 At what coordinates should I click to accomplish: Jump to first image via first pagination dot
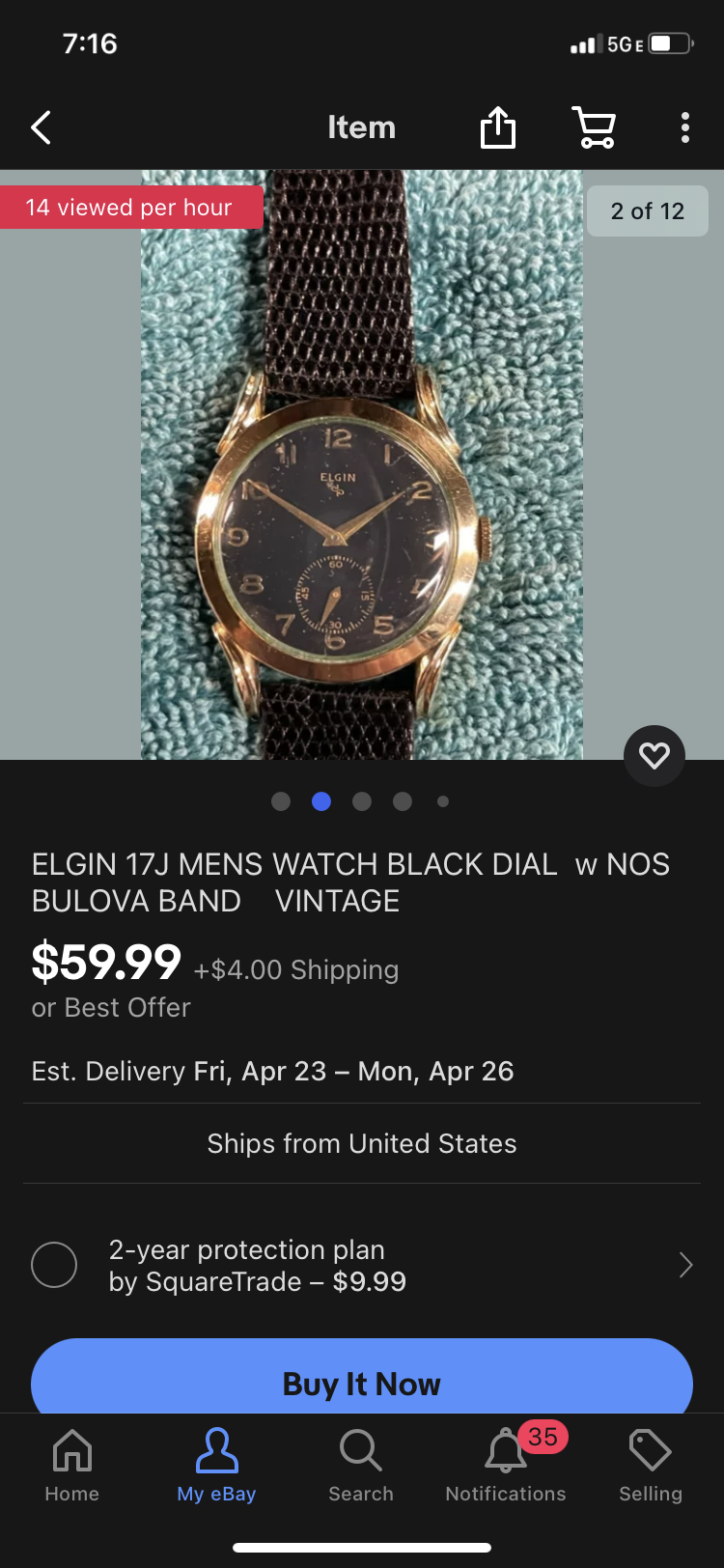coord(281,801)
